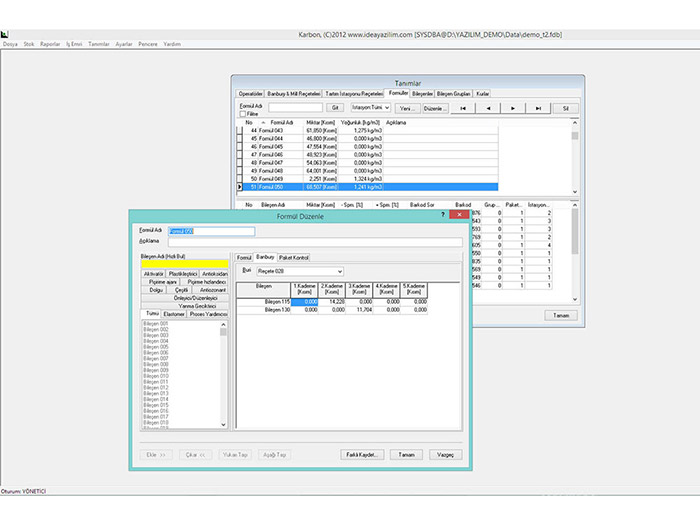Screen dimensions: 700x525
Task: Click the Farklı Kaydet button
Action: 362,453
